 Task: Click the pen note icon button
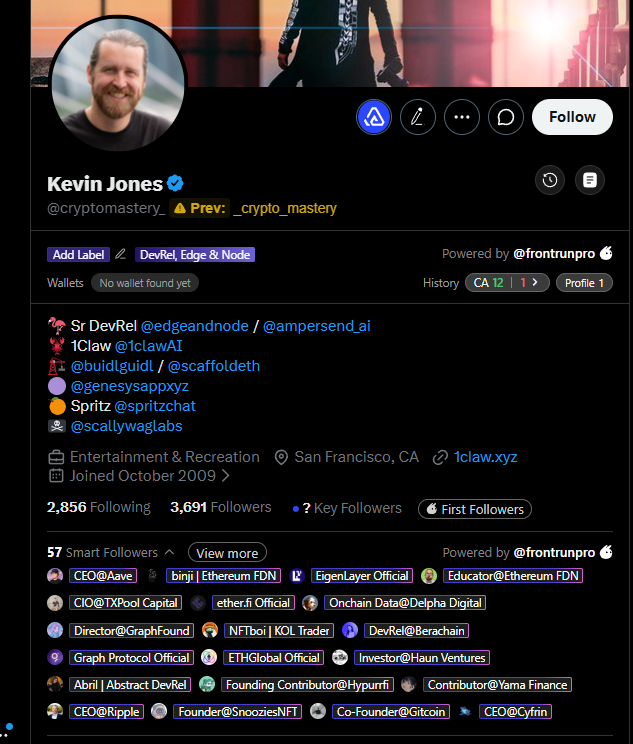click(x=418, y=117)
